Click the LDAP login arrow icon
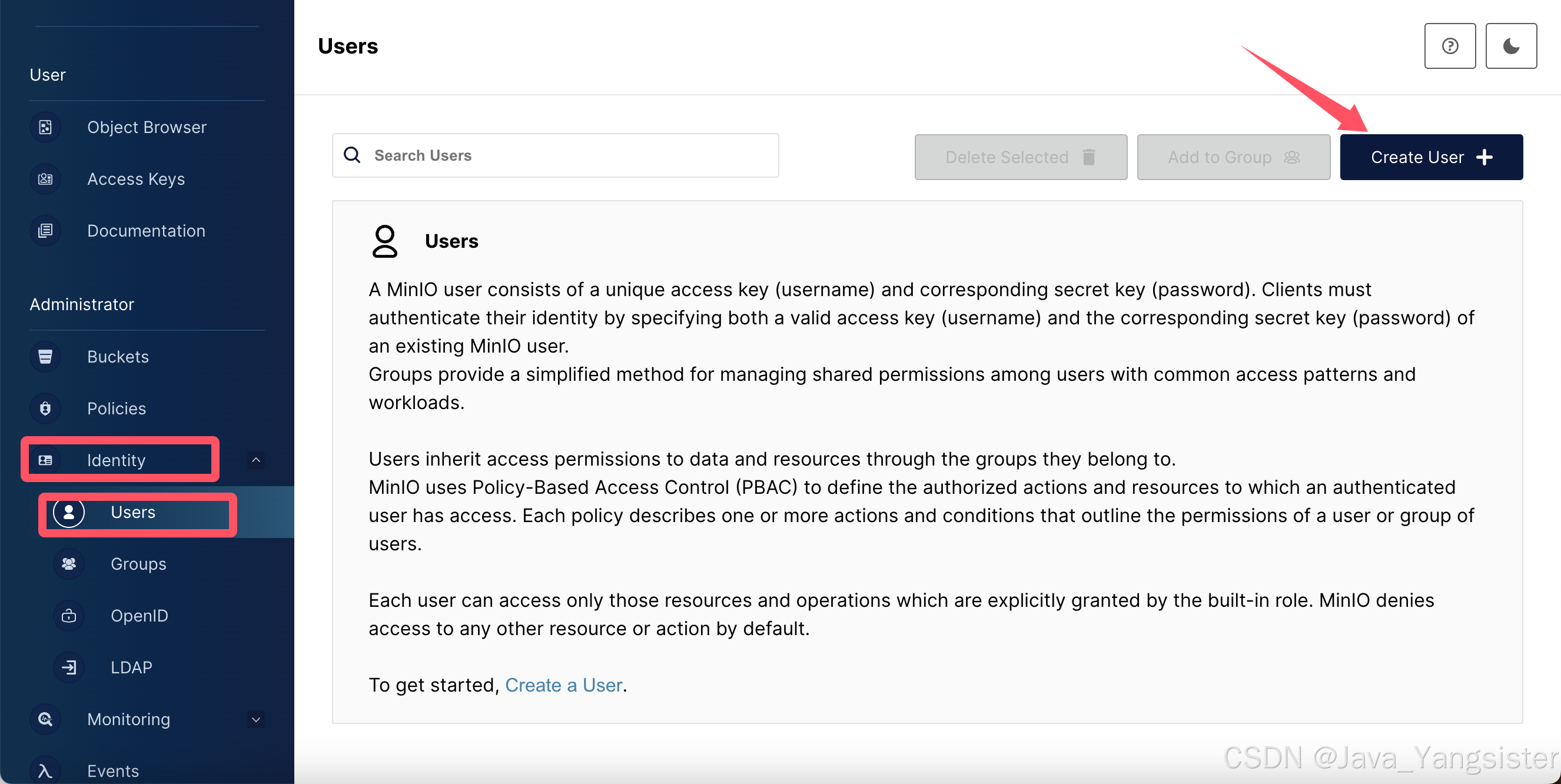The width and height of the screenshot is (1561, 784). (69, 667)
